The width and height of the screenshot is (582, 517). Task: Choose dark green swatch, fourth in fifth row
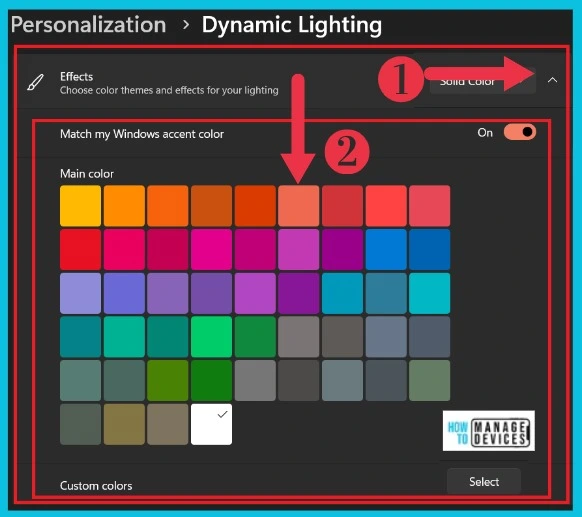211,380
